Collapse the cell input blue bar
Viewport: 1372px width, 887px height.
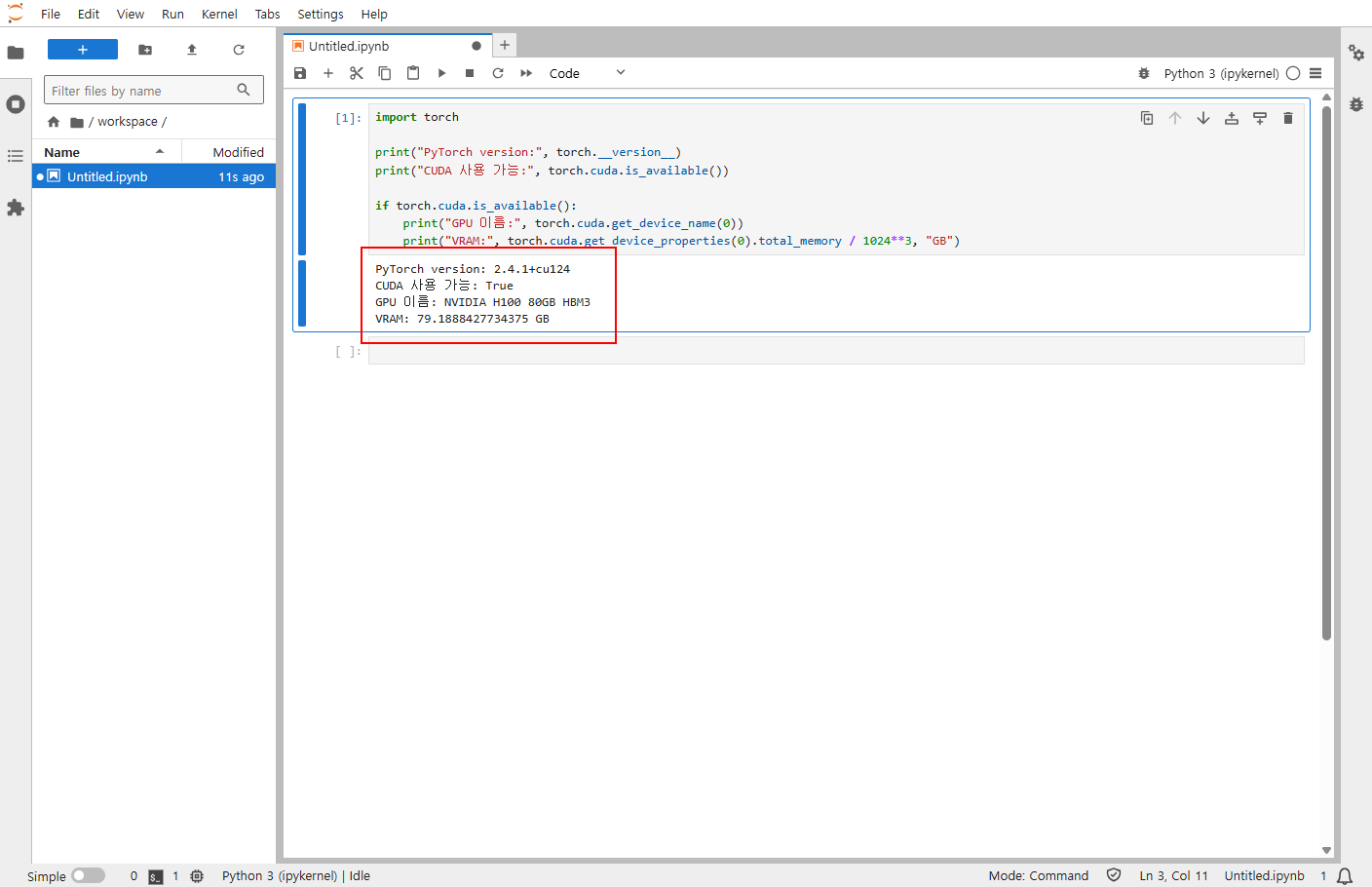[302, 179]
